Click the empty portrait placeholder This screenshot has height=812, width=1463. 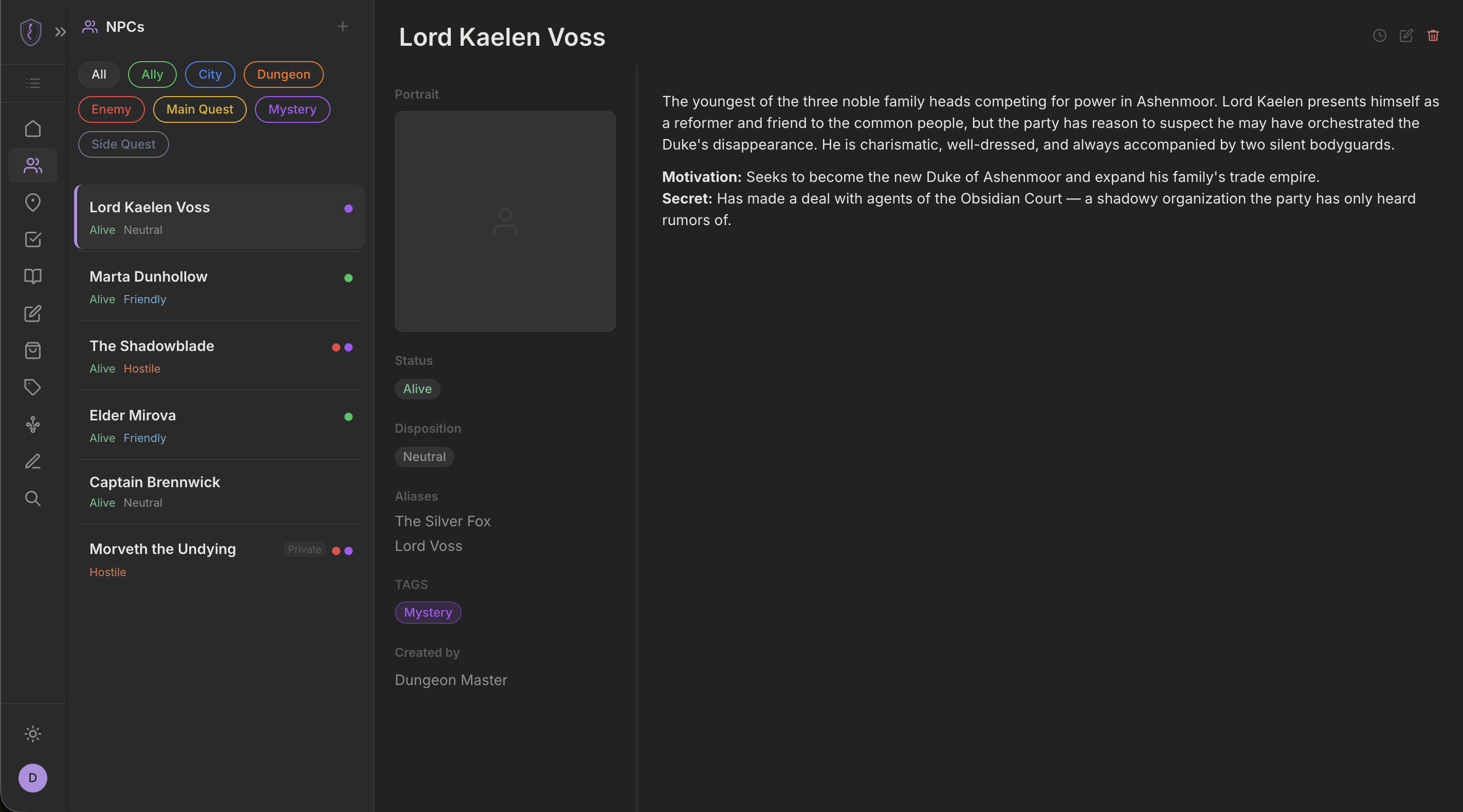(x=505, y=222)
